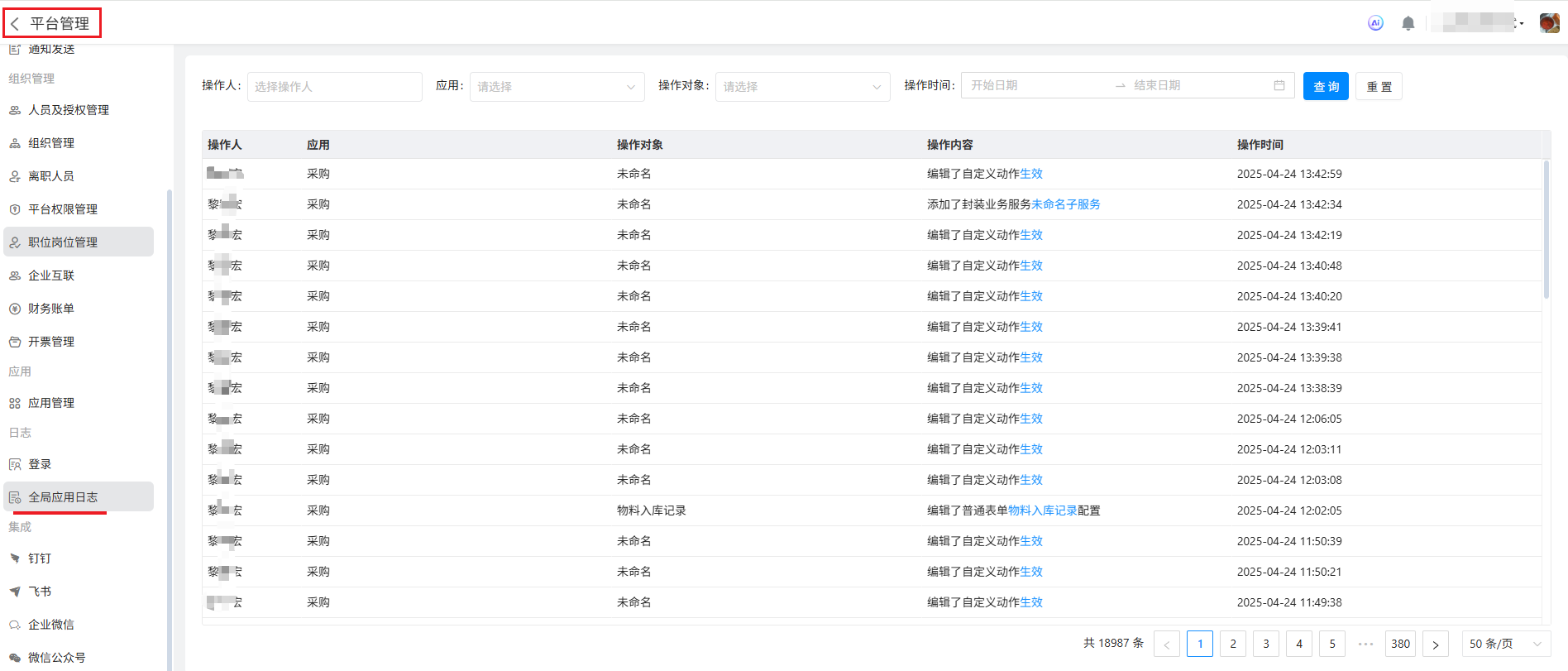The width and height of the screenshot is (1568, 671).
Task: Focus the 操作人 input field
Action: click(334, 87)
